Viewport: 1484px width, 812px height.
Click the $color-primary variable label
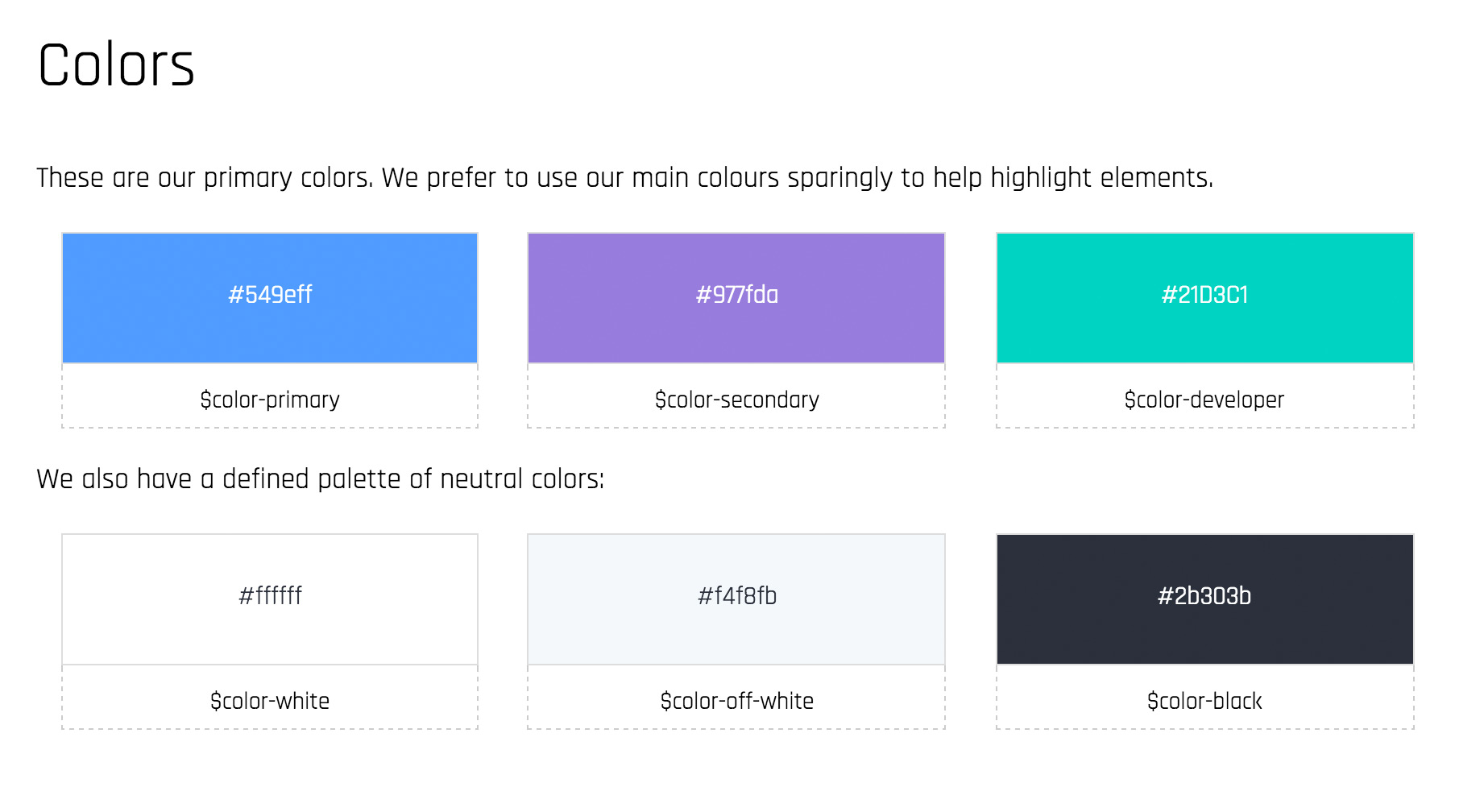(270, 400)
